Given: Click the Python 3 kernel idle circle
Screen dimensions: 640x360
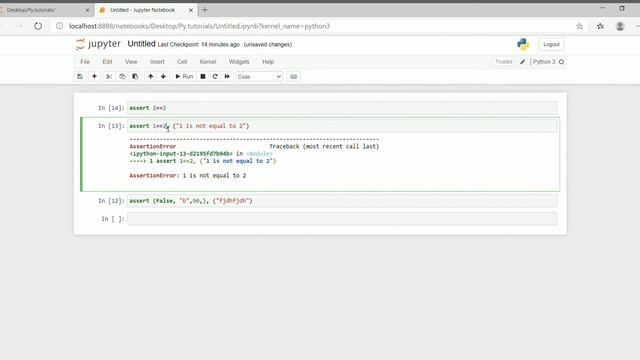Looking at the screenshot, I should (562, 62).
